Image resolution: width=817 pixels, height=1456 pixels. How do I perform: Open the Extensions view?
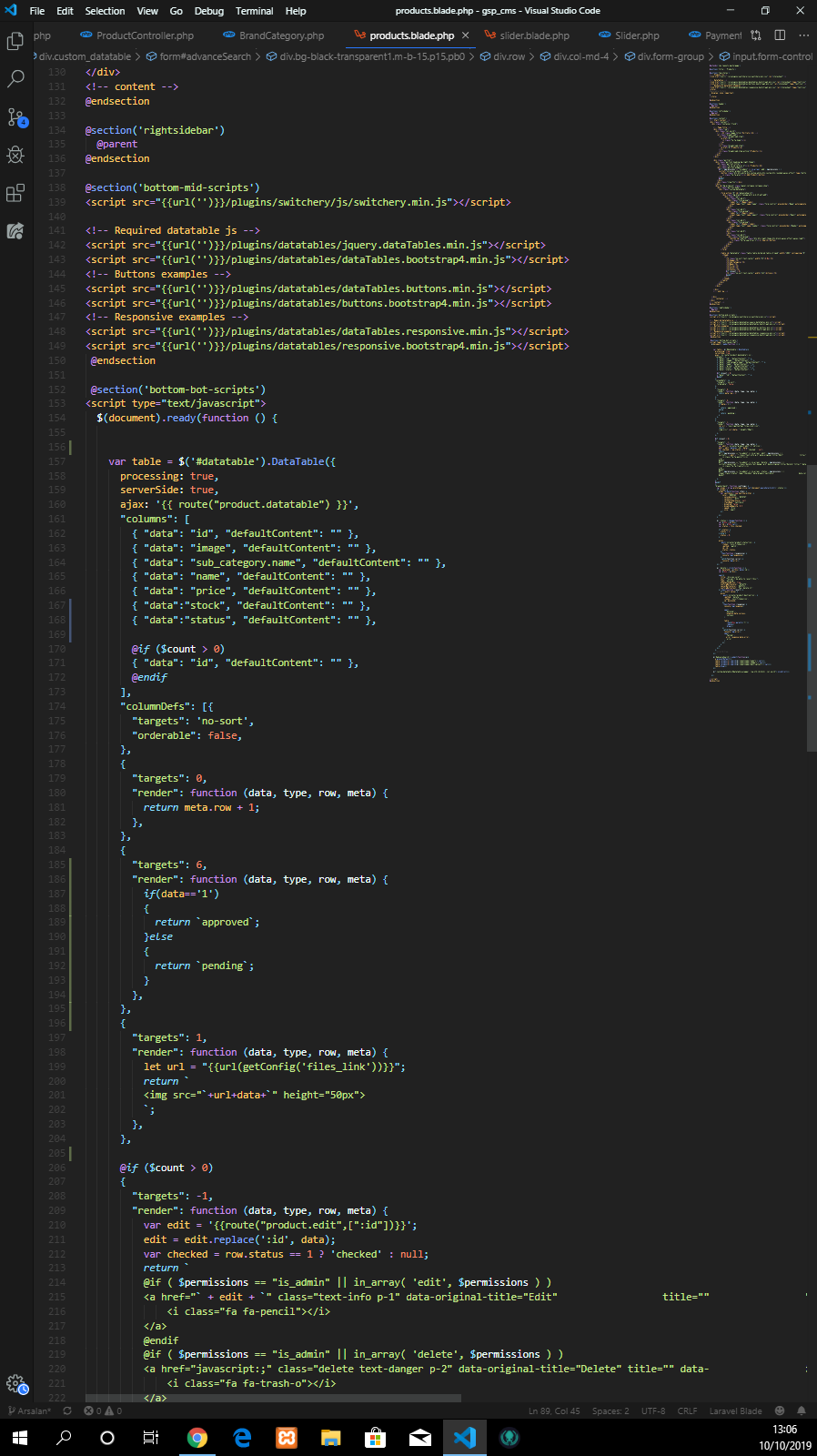(x=15, y=193)
